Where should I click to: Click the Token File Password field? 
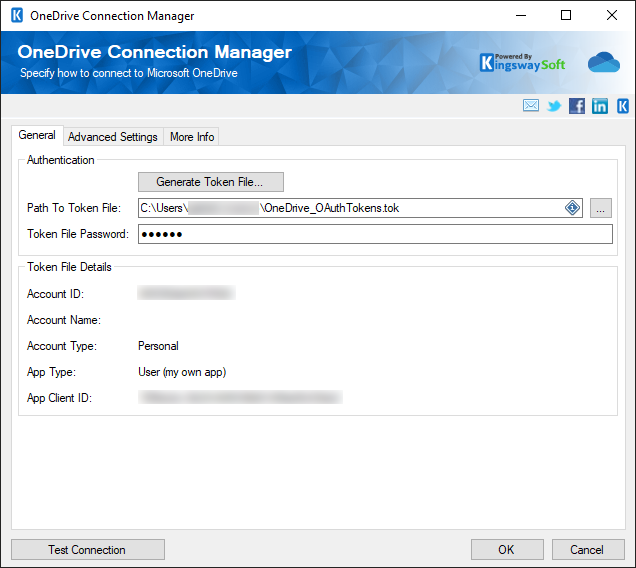point(375,234)
